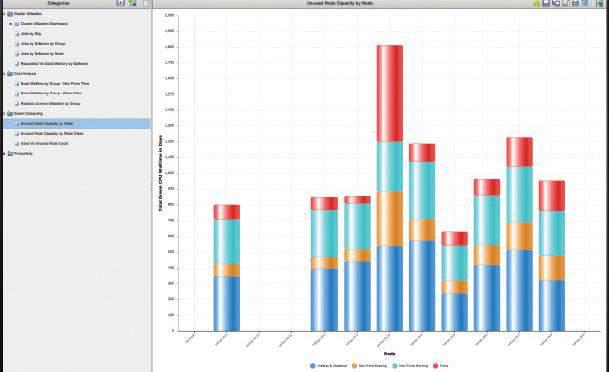Screen dimensions: 609x372
Task: Toggle Holiday & Weekend blue legend marker
Action: pos(313,366)
